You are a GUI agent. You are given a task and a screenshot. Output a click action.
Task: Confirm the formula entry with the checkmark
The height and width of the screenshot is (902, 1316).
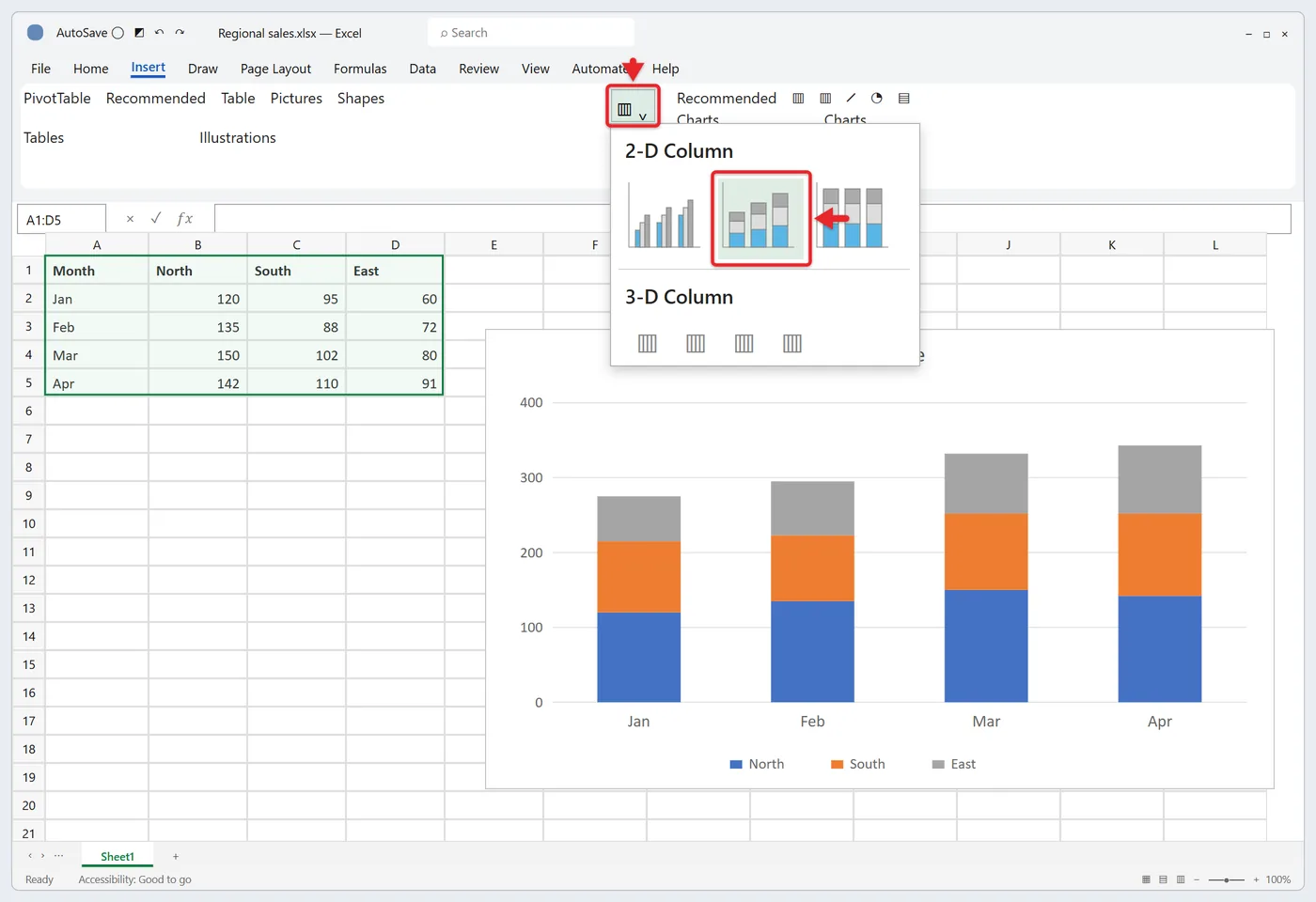pyautogui.click(x=156, y=219)
